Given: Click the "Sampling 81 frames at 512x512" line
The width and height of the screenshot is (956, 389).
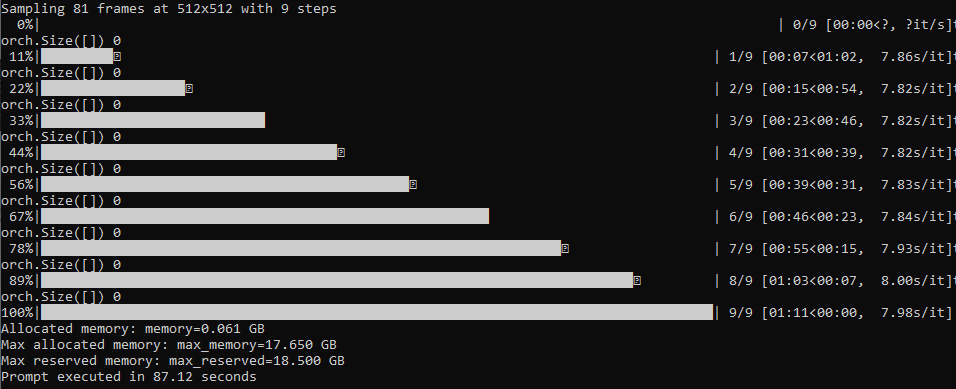Looking at the screenshot, I should click(169, 9).
